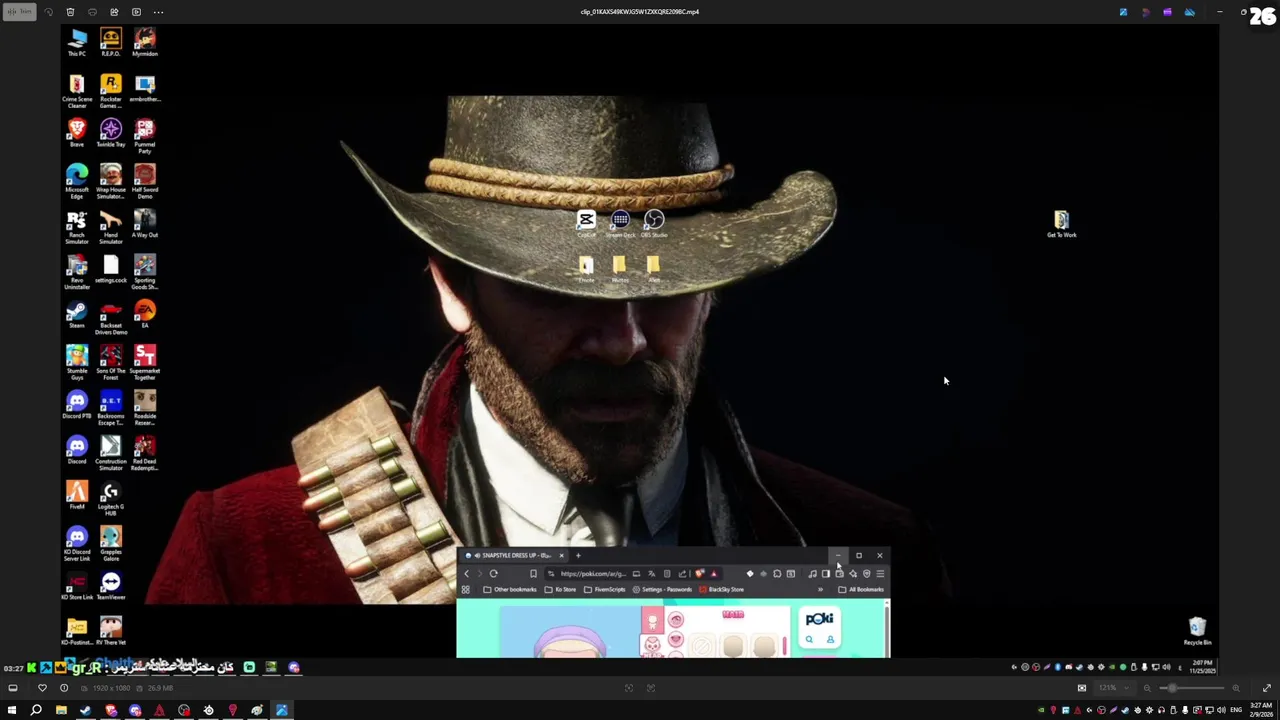Image resolution: width=1280 pixels, height=720 pixels.
Task: Click the taskbar search icon
Action: click(x=36, y=711)
